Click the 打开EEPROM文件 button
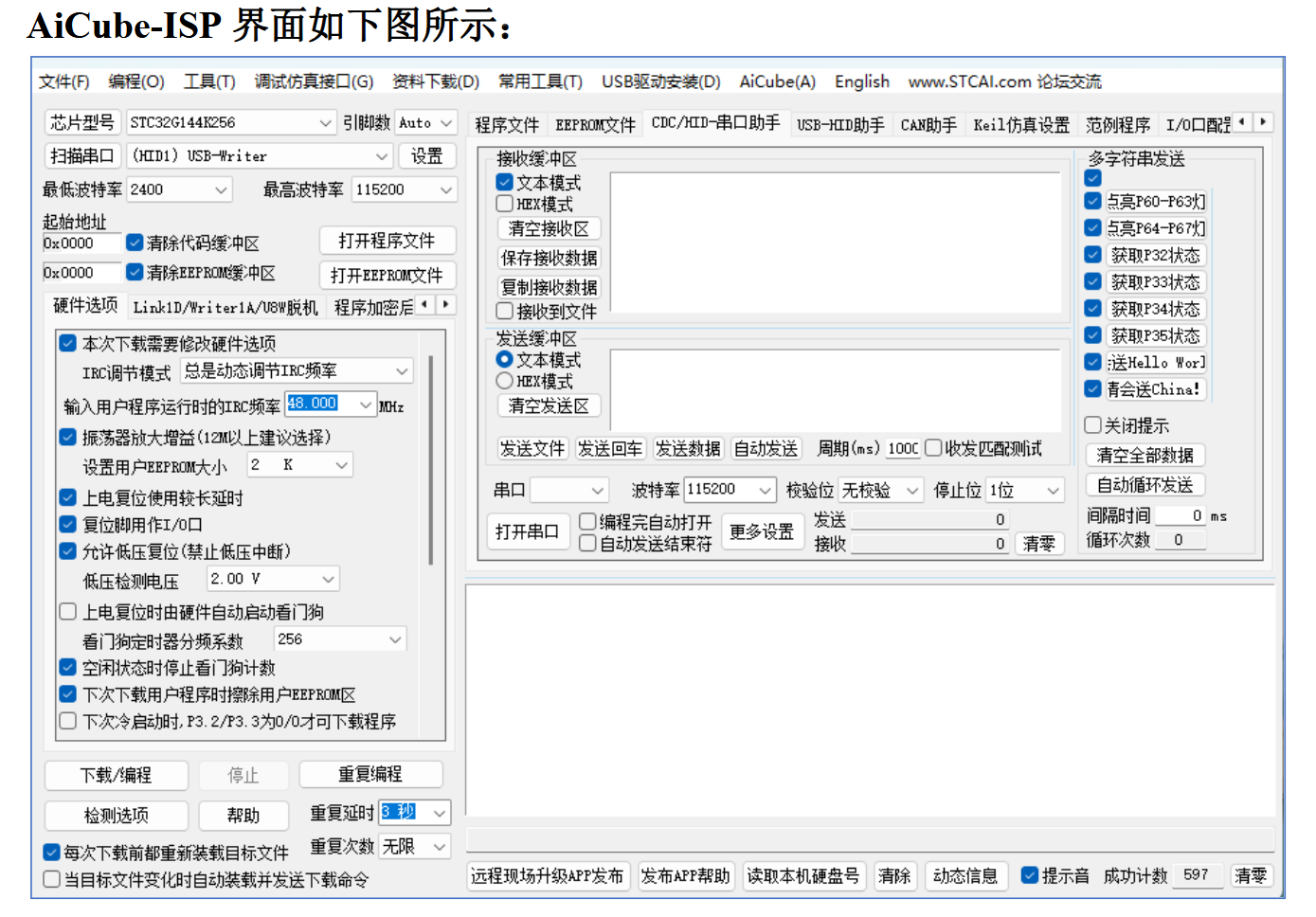The width and height of the screenshot is (1316, 917). [387, 275]
